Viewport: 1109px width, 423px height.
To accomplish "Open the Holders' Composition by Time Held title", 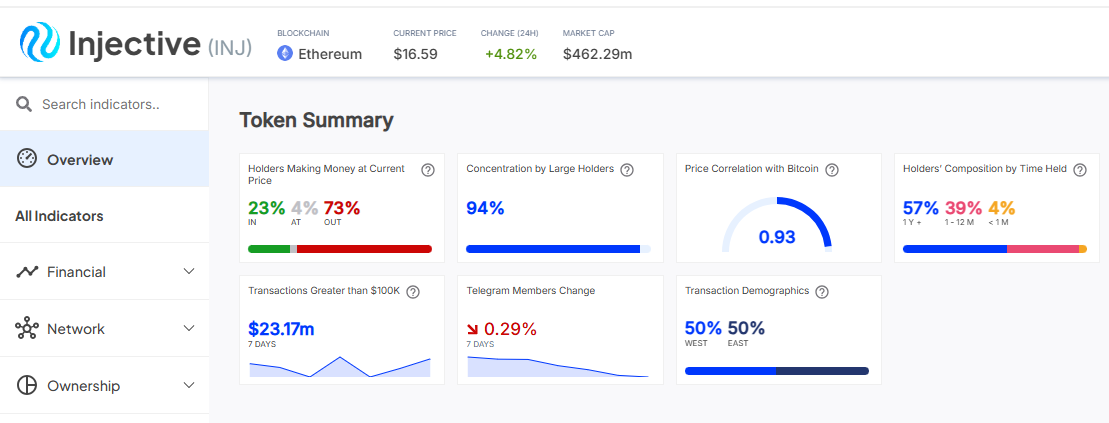I will (985, 169).
